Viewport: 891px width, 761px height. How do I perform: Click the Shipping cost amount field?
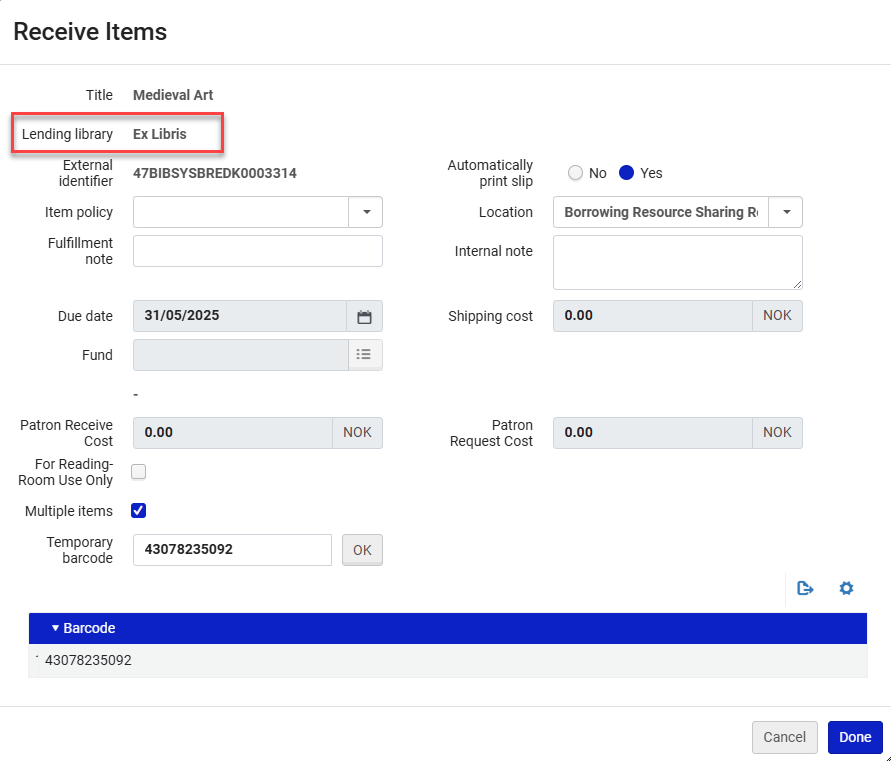click(x=653, y=316)
